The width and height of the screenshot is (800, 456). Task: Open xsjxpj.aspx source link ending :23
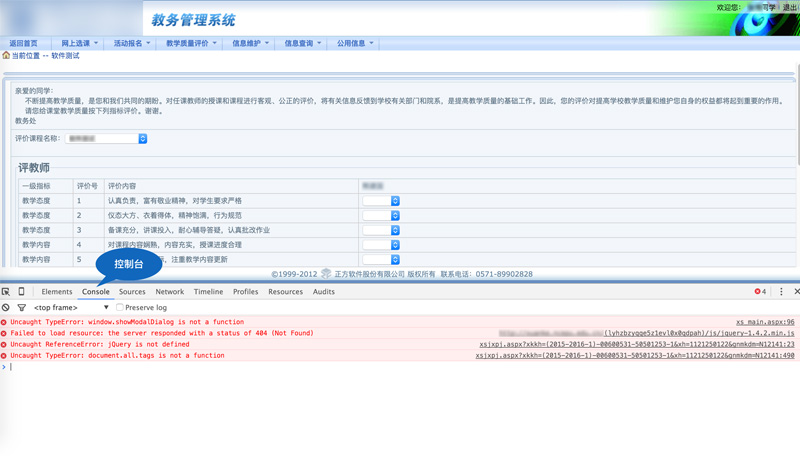(x=637, y=345)
